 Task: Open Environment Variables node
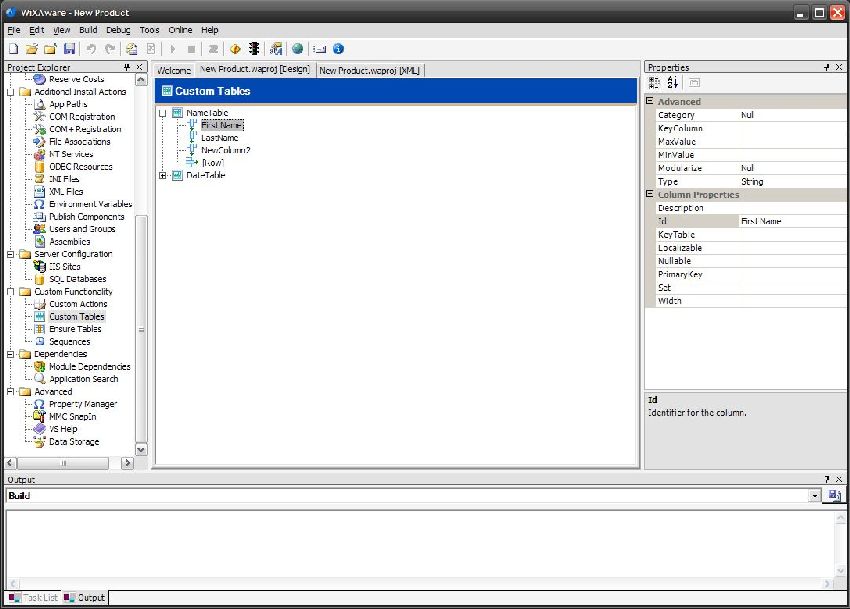pos(90,204)
